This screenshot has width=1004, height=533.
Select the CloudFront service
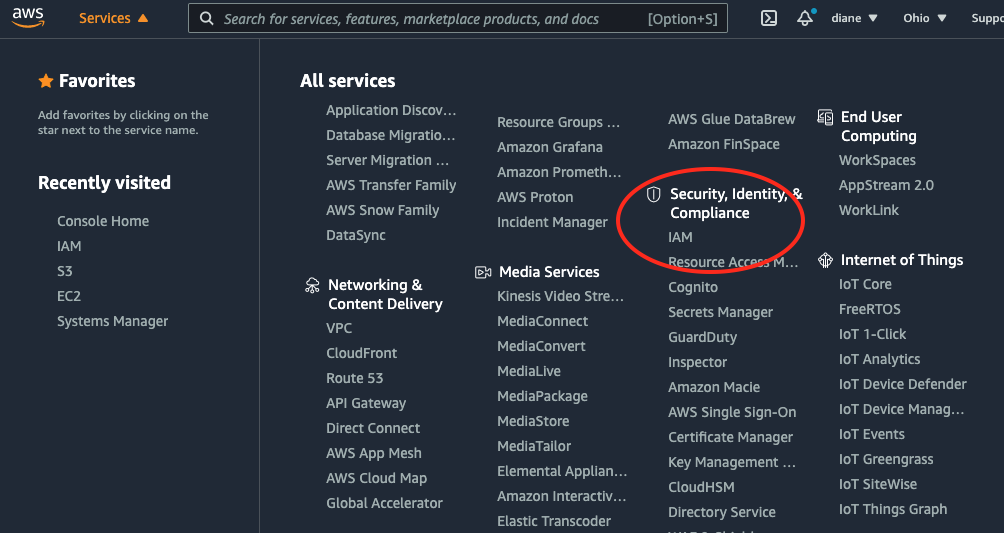[x=361, y=353]
